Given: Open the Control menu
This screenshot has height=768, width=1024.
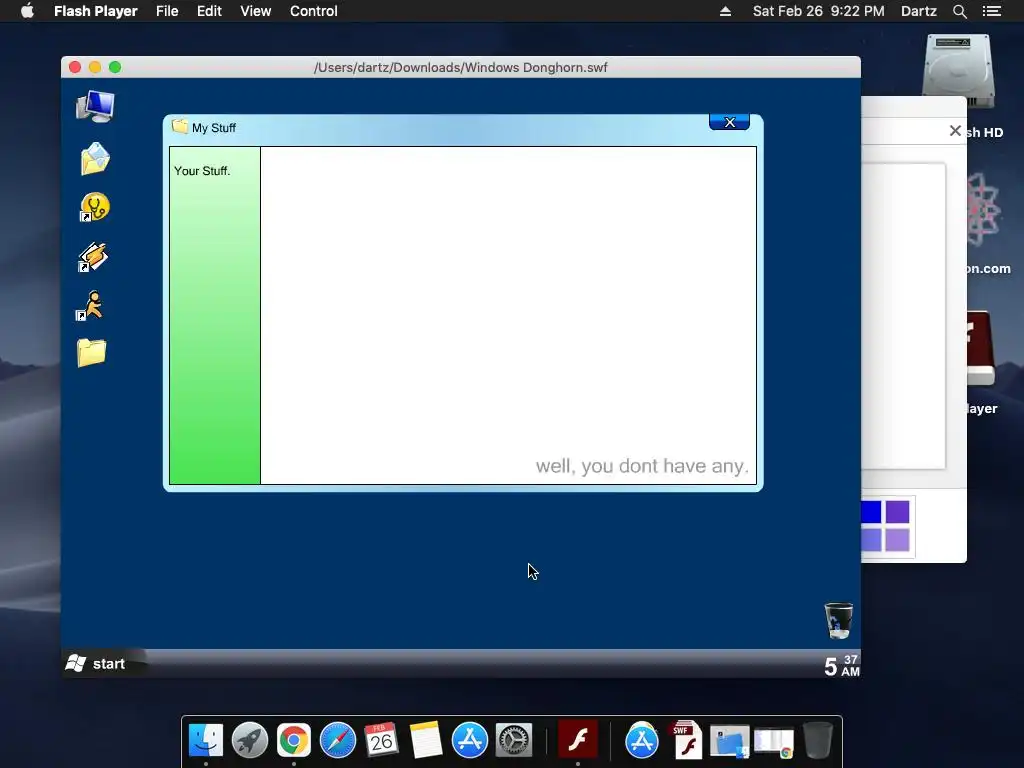Looking at the screenshot, I should tap(313, 11).
